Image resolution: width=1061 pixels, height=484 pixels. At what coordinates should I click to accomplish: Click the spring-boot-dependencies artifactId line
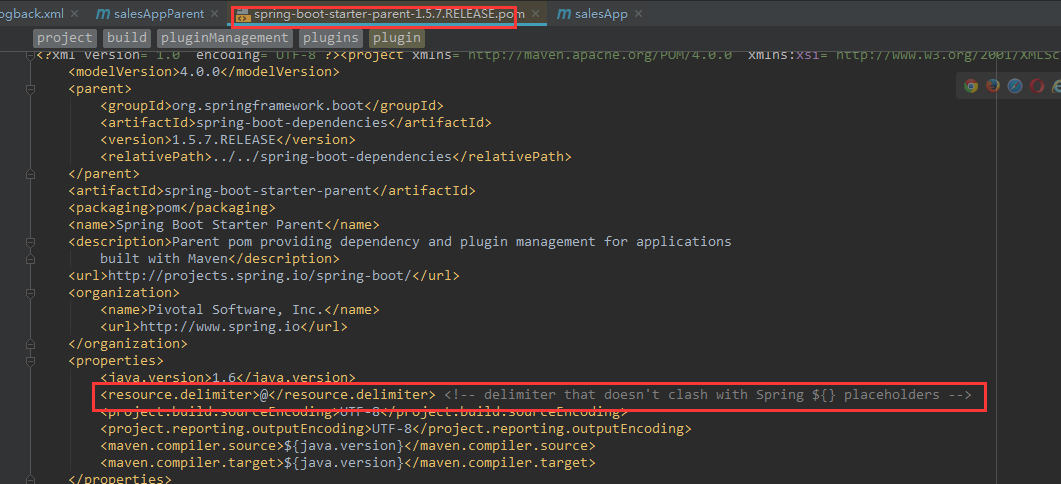296,123
